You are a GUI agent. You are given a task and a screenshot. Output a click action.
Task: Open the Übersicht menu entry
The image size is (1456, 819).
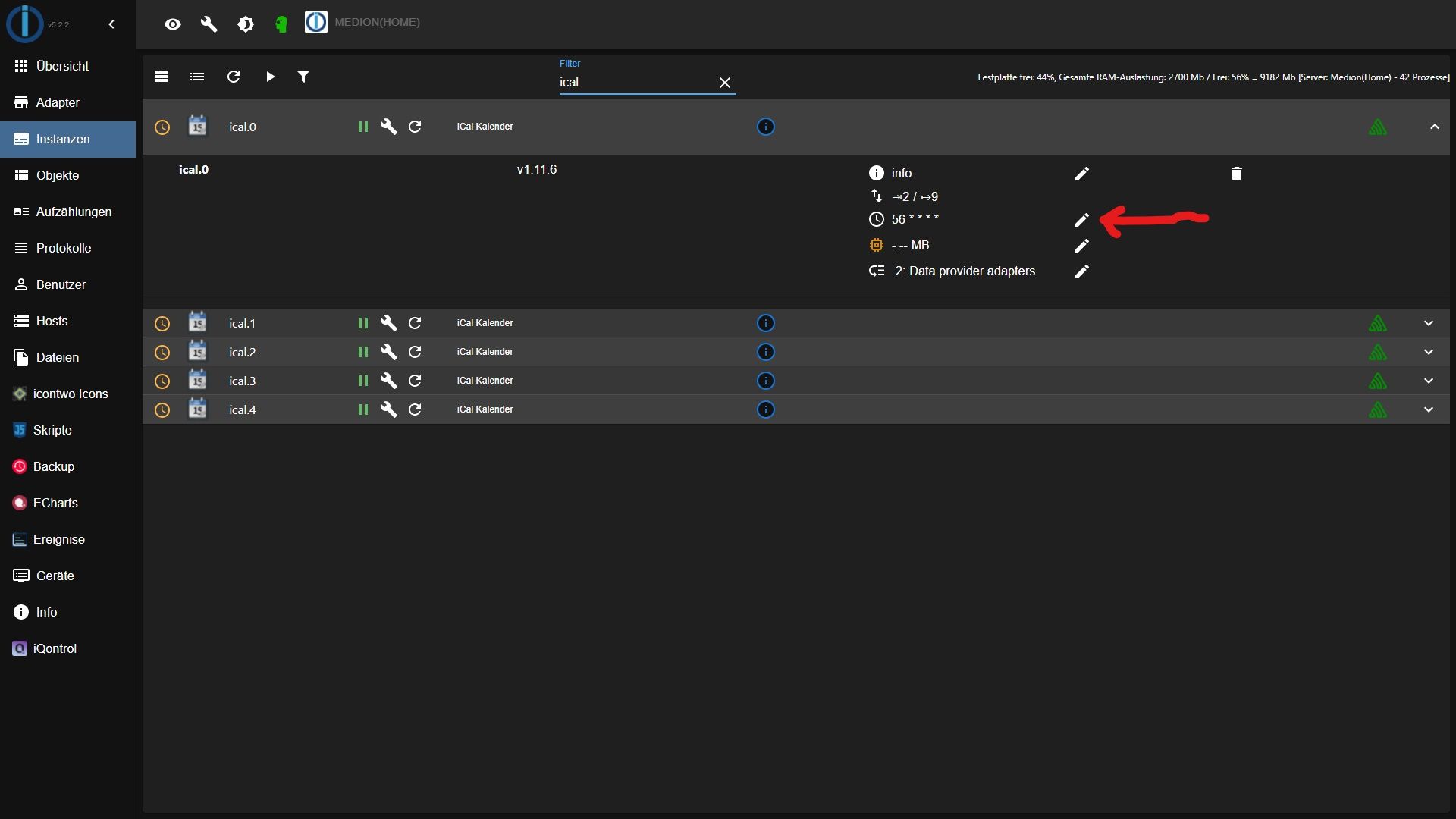coord(67,66)
